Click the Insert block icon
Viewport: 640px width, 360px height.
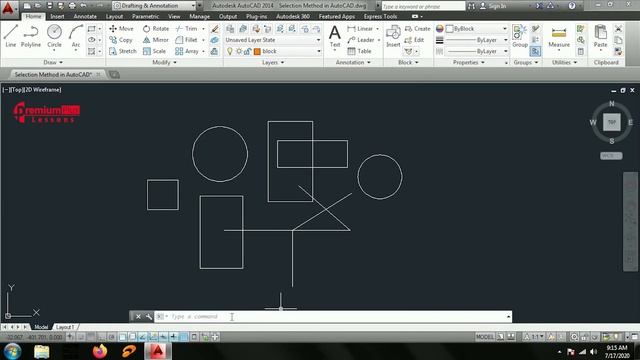tap(393, 36)
